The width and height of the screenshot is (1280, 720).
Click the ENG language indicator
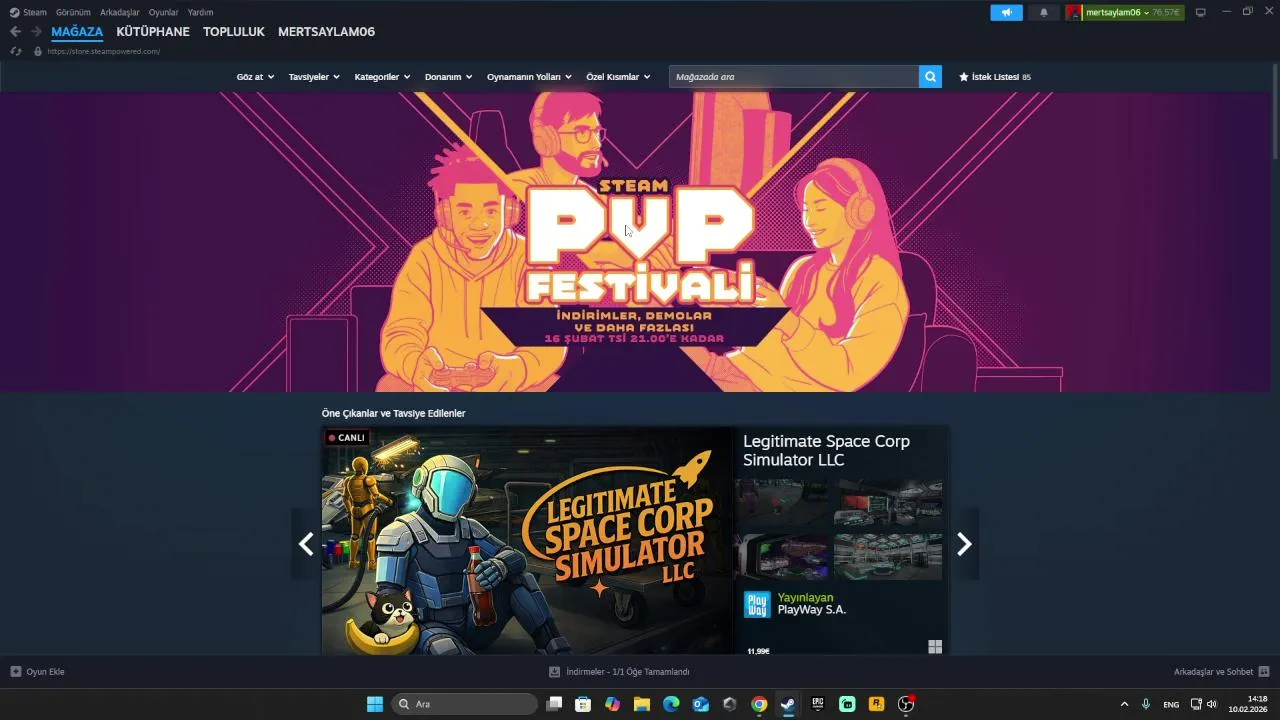tap(1171, 704)
